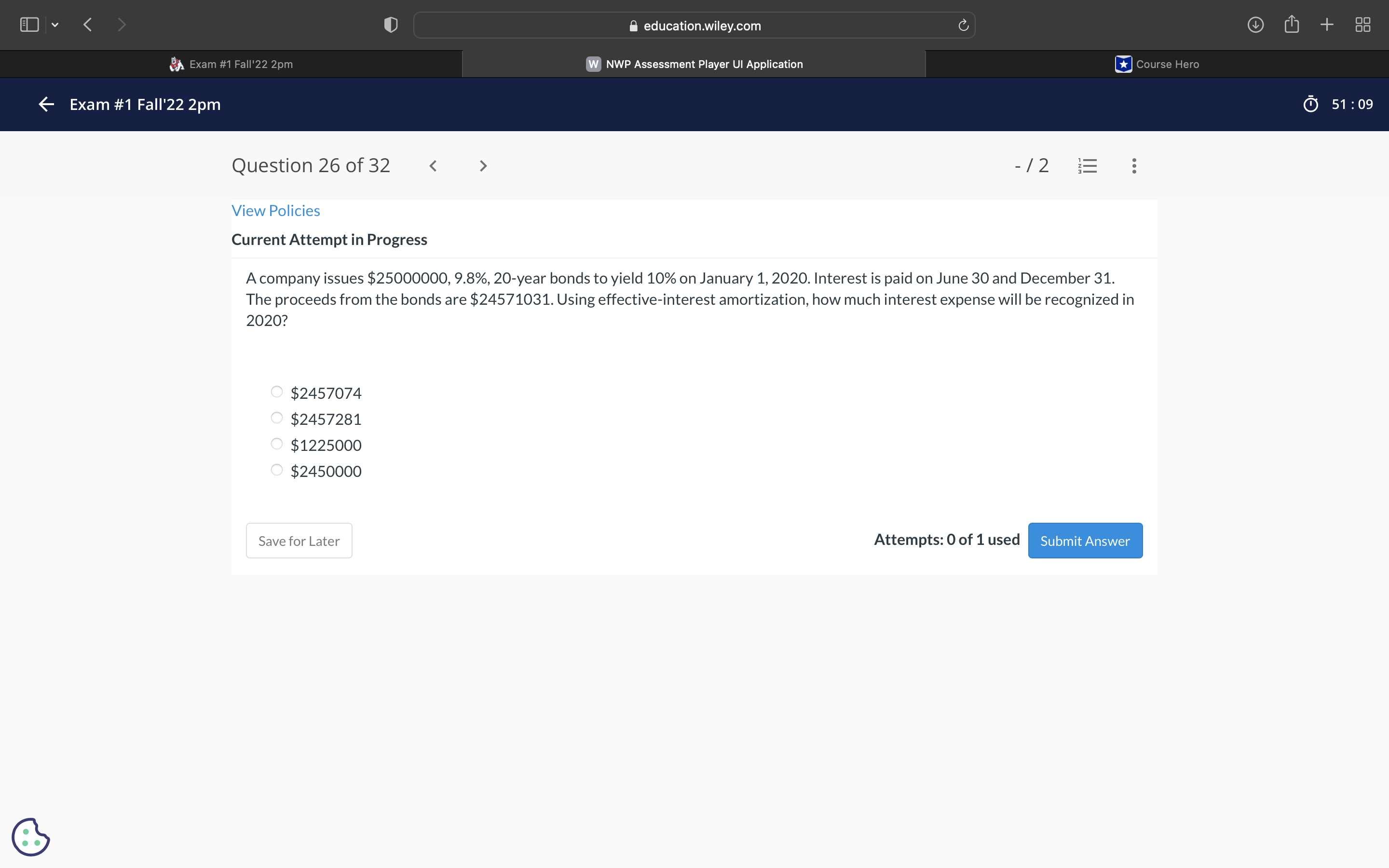Go to the previous question chevron
This screenshot has width=1389, height=868.
(434, 165)
